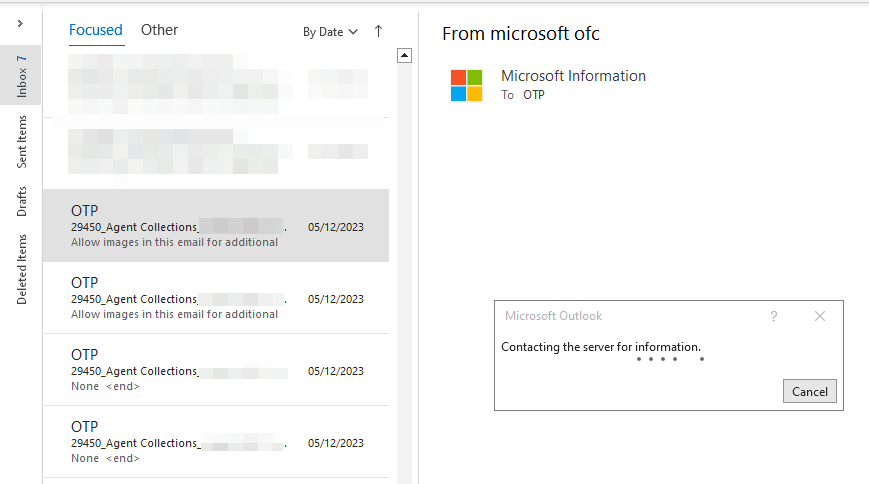The width and height of the screenshot is (869, 484).
Task: Click the message list scroll-up arrow
Action: tap(405, 56)
